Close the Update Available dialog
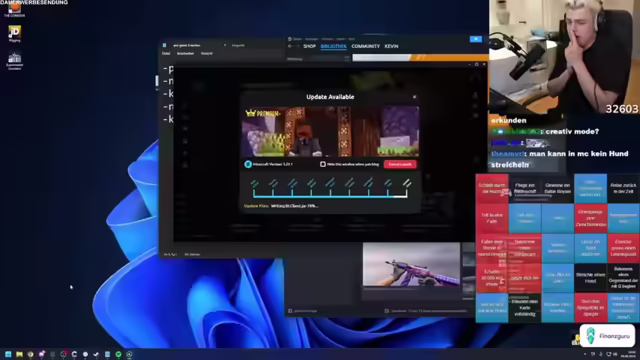The height and width of the screenshot is (360, 640). (x=414, y=97)
